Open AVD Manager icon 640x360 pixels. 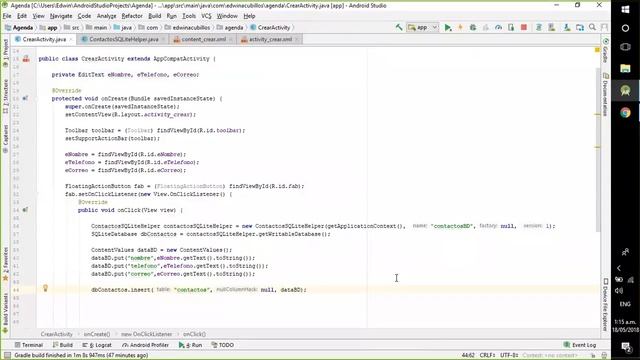point(551,27)
